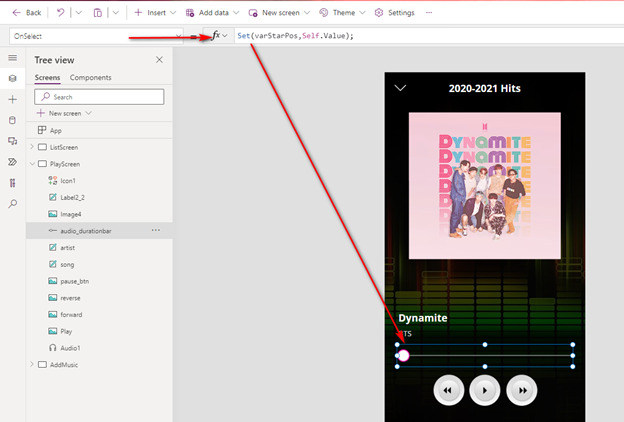Screen dimensions: 624x422
Task: Select Image4 in the tree
Action: [70, 214]
